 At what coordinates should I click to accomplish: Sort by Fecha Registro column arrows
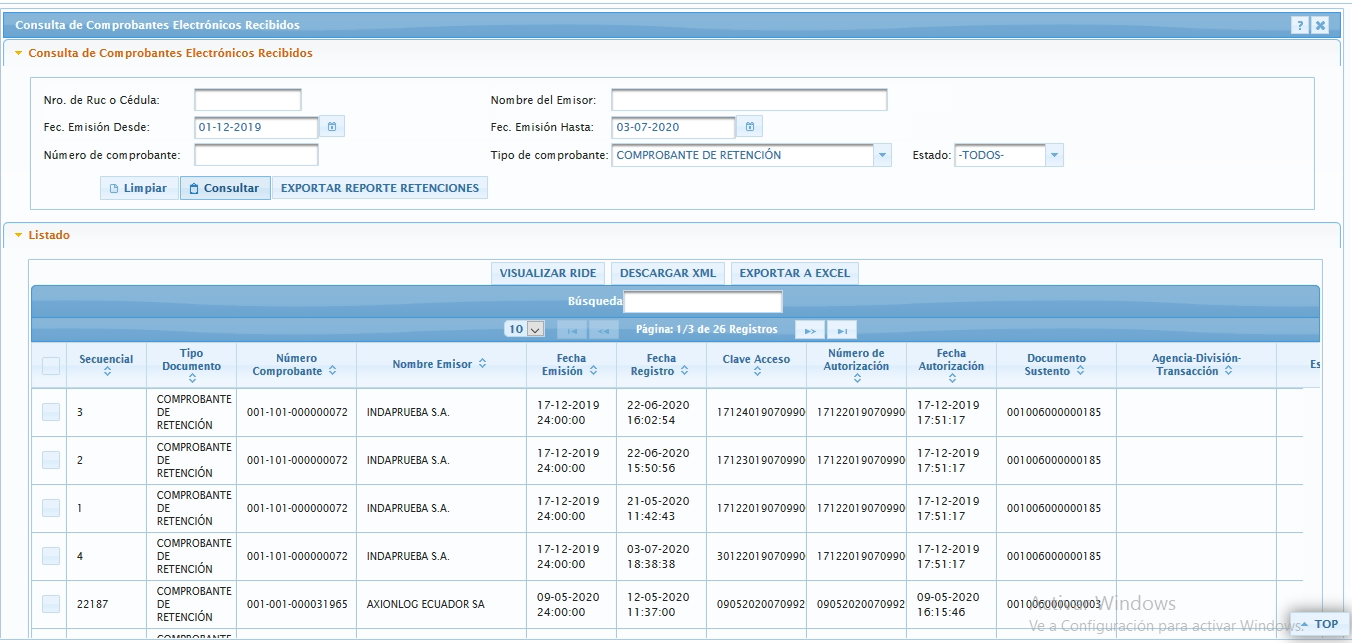(x=684, y=371)
